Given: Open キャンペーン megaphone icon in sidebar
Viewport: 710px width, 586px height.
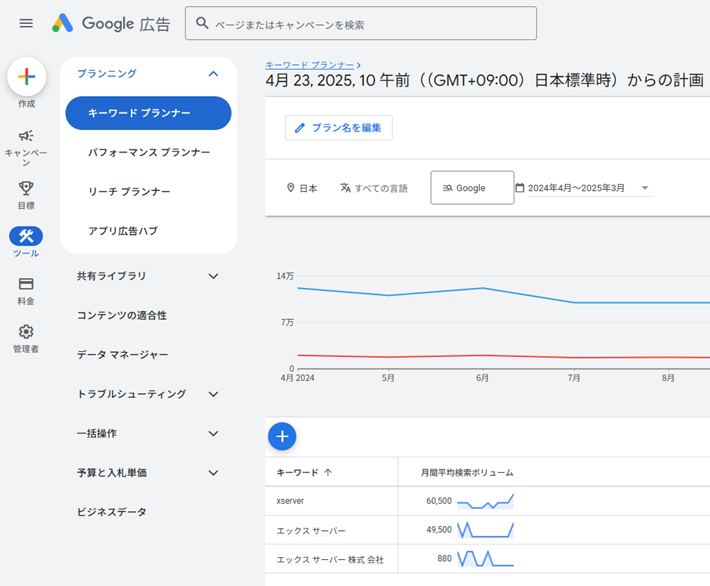Looking at the screenshot, I should pyautogui.click(x=26, y=135).
